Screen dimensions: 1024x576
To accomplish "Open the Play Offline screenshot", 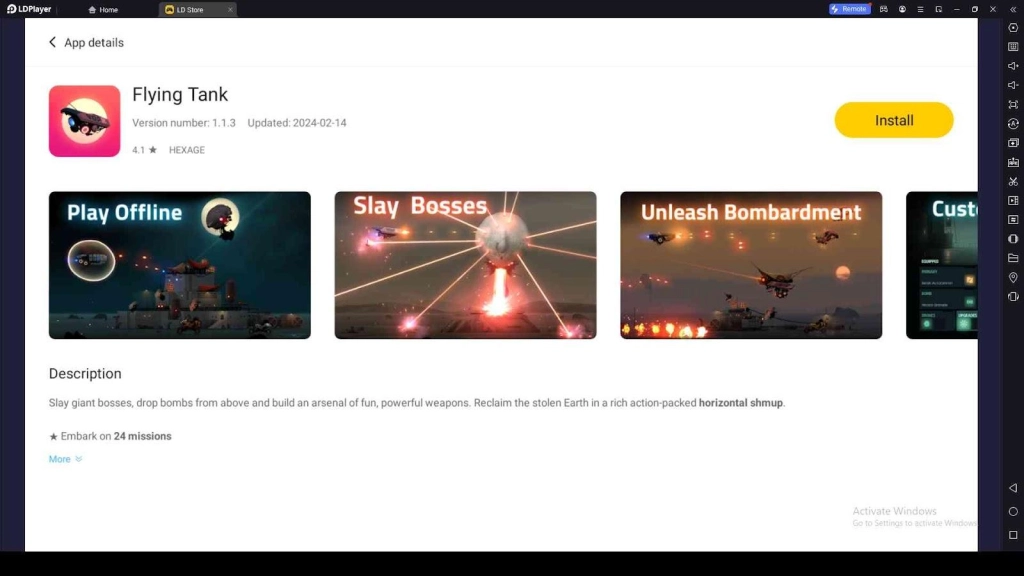I will [x=180, y=265].
